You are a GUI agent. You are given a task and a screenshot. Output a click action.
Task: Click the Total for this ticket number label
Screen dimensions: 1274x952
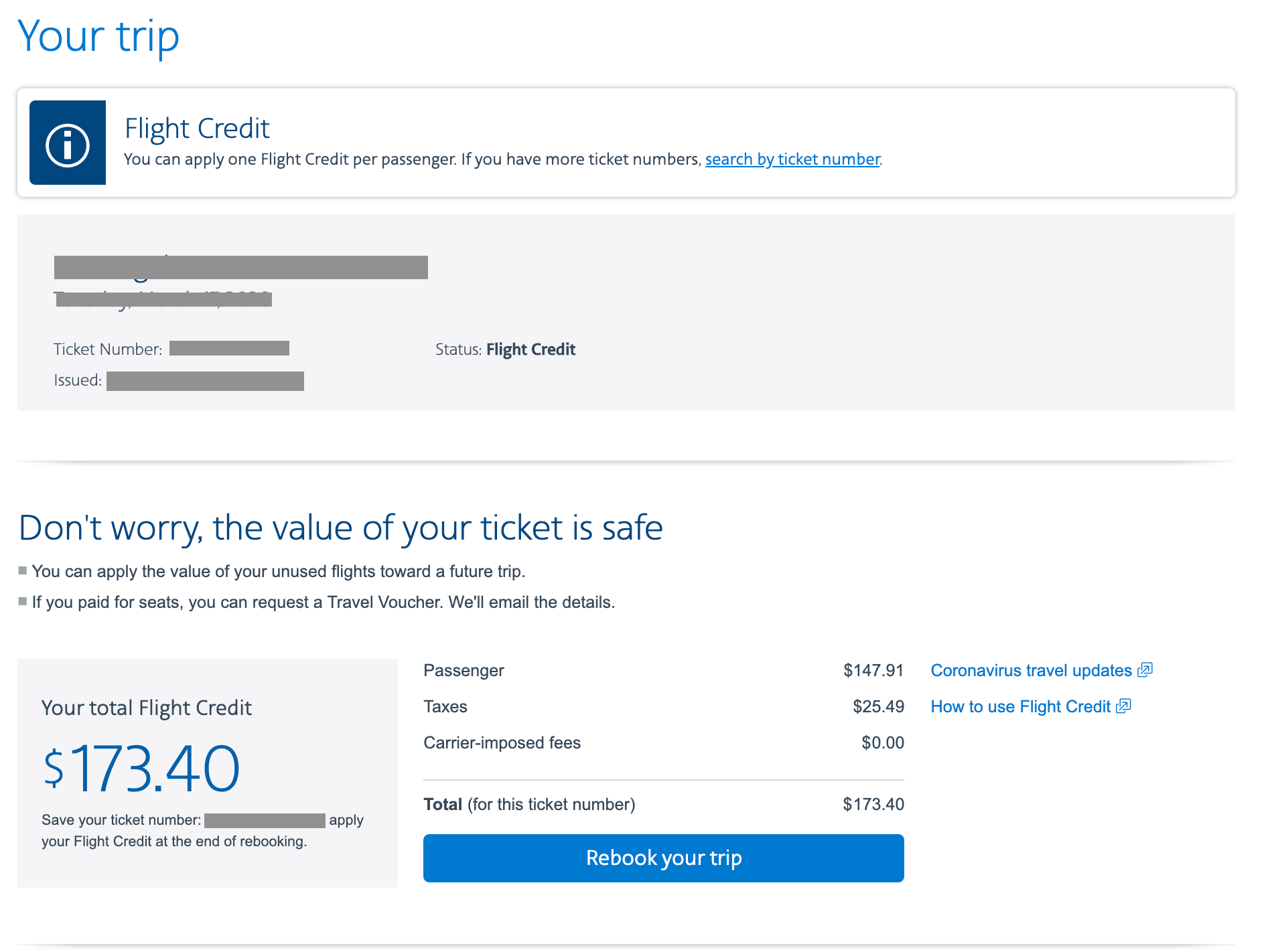pyautogui.click(x=529, y=805)
